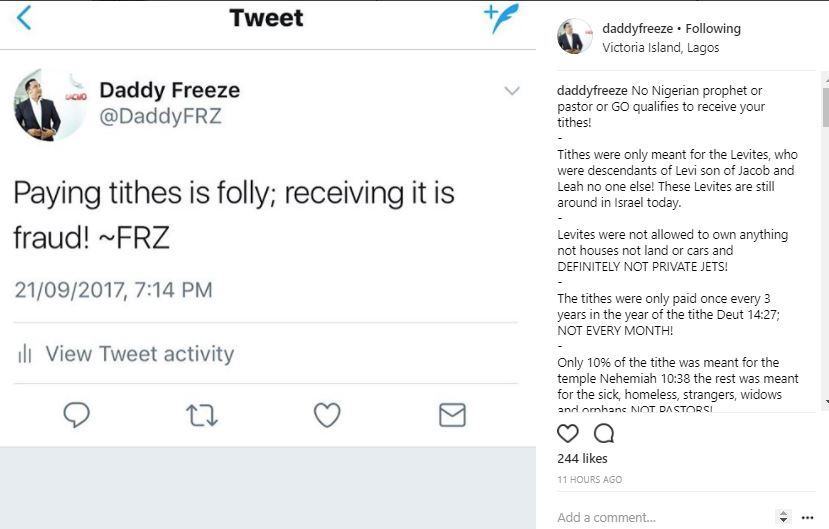Open the @DaddyFRZ handle

160,117
